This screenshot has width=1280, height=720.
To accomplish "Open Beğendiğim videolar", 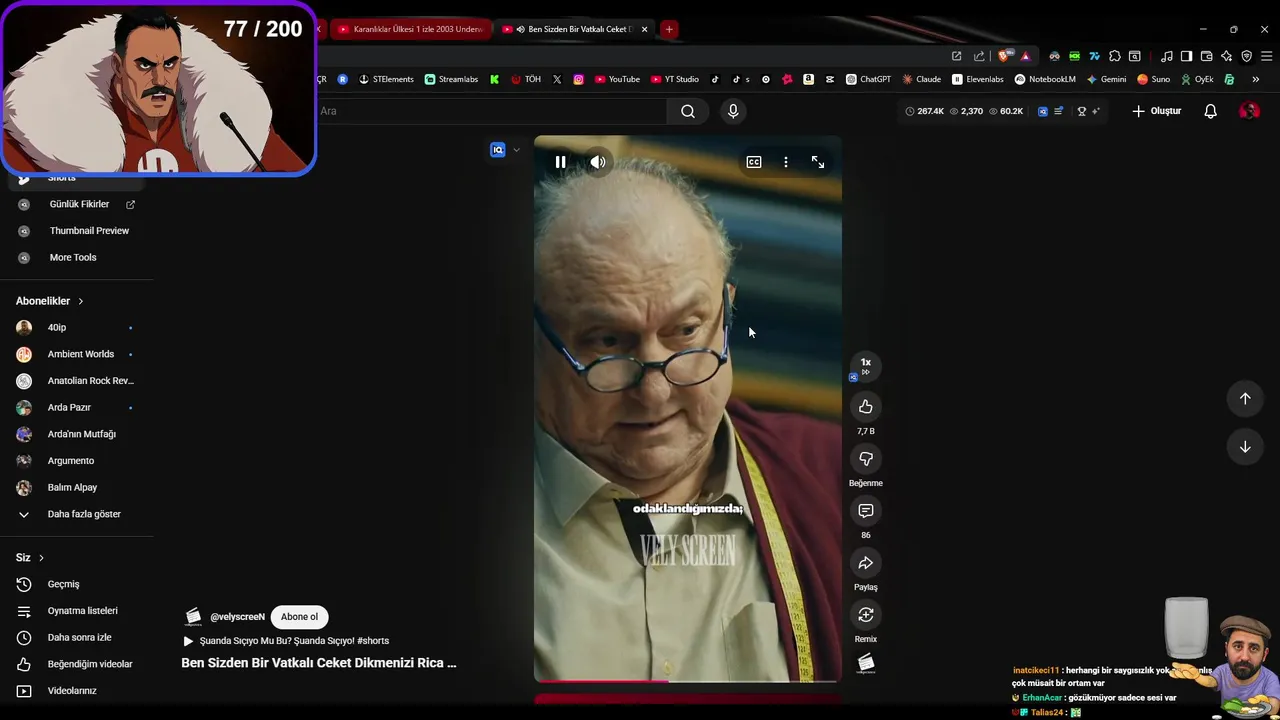I will (x=76, y=664).
